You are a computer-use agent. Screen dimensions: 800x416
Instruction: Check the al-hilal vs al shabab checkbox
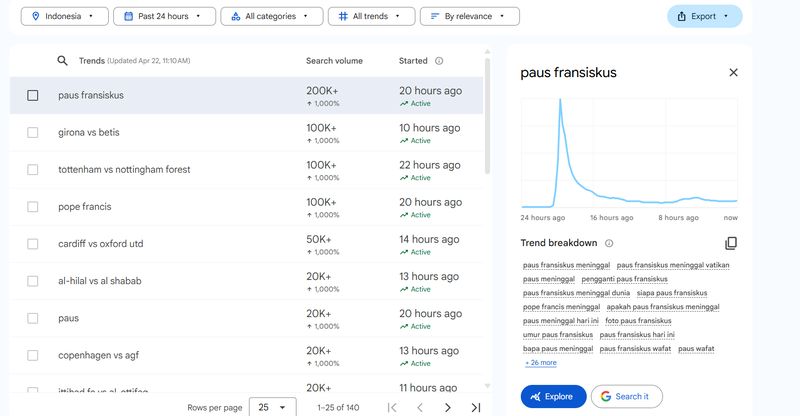tap(33, 281)
